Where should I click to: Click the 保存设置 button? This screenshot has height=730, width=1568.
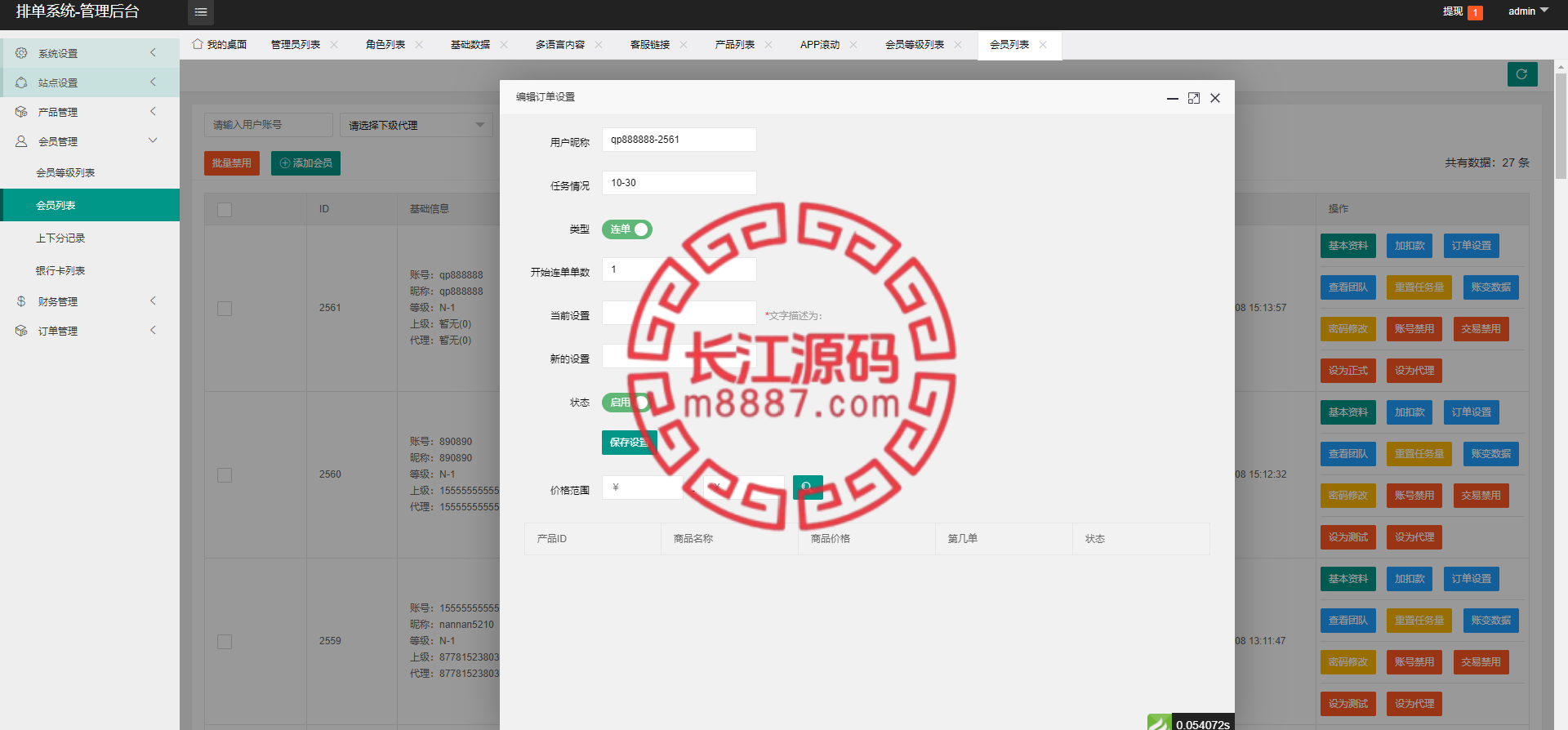coord(630,443)
